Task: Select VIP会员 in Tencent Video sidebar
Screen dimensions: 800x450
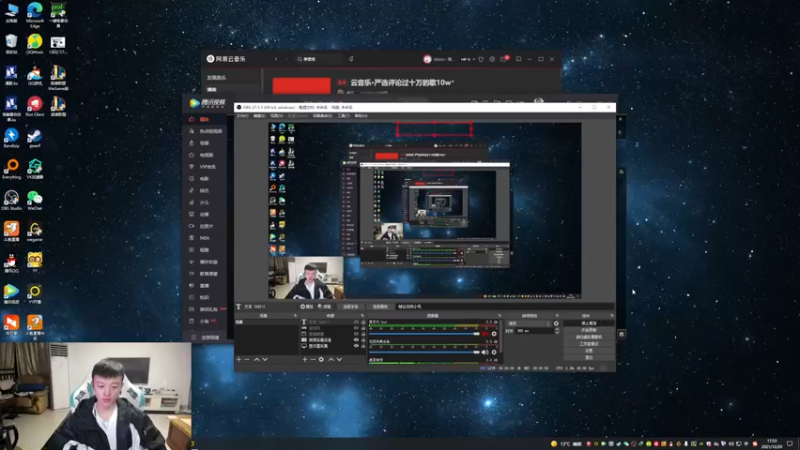Action: pyautogui.click(x=207, y=167)
